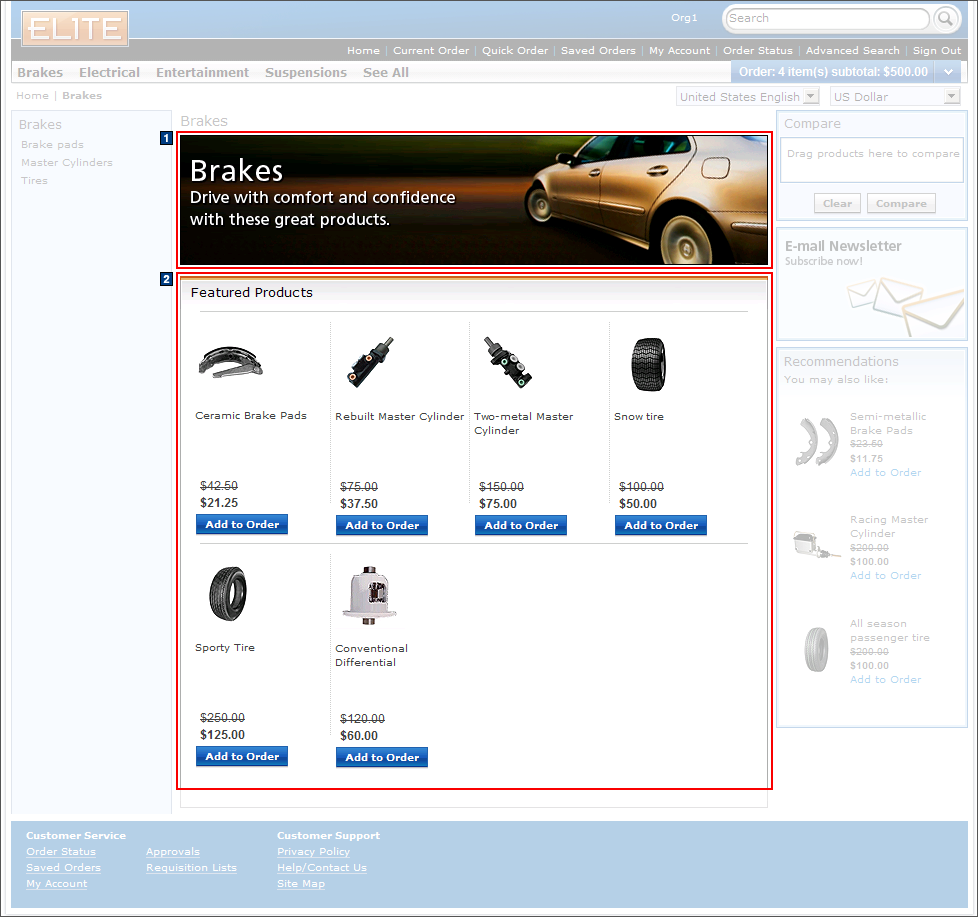Open the Site Map footer link
978x917 pixels.
[x=300, y=884]
